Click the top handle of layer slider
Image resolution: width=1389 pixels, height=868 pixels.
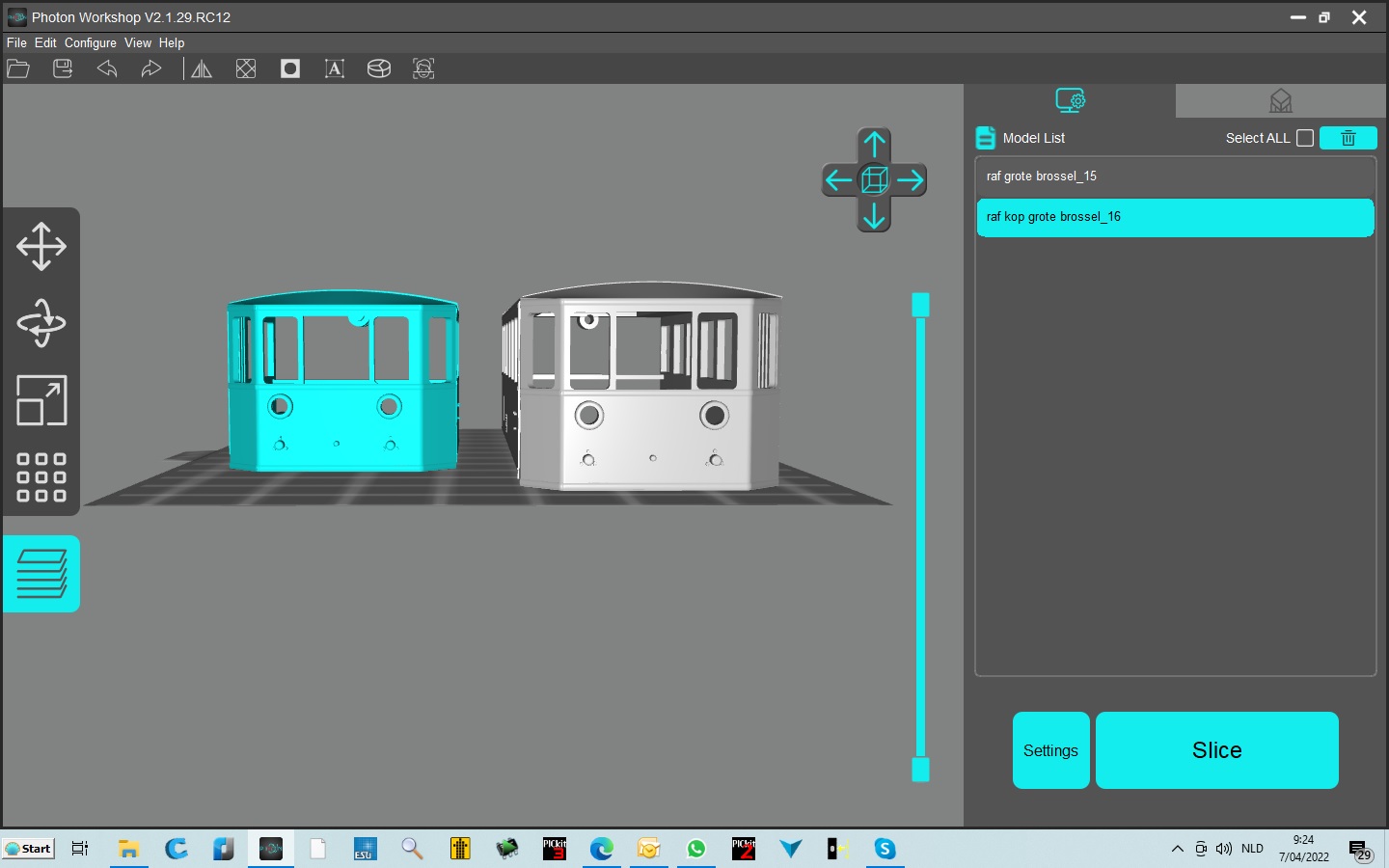(921, 305)
